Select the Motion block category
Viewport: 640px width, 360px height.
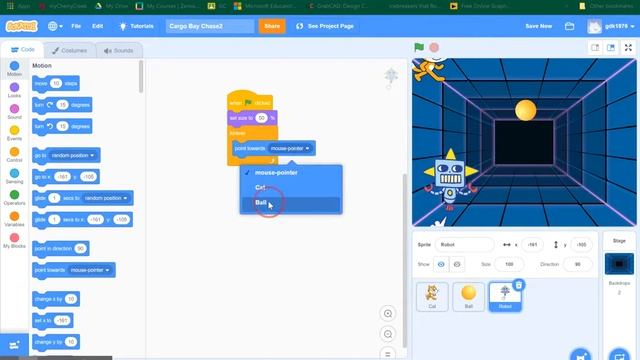(14, 69)
